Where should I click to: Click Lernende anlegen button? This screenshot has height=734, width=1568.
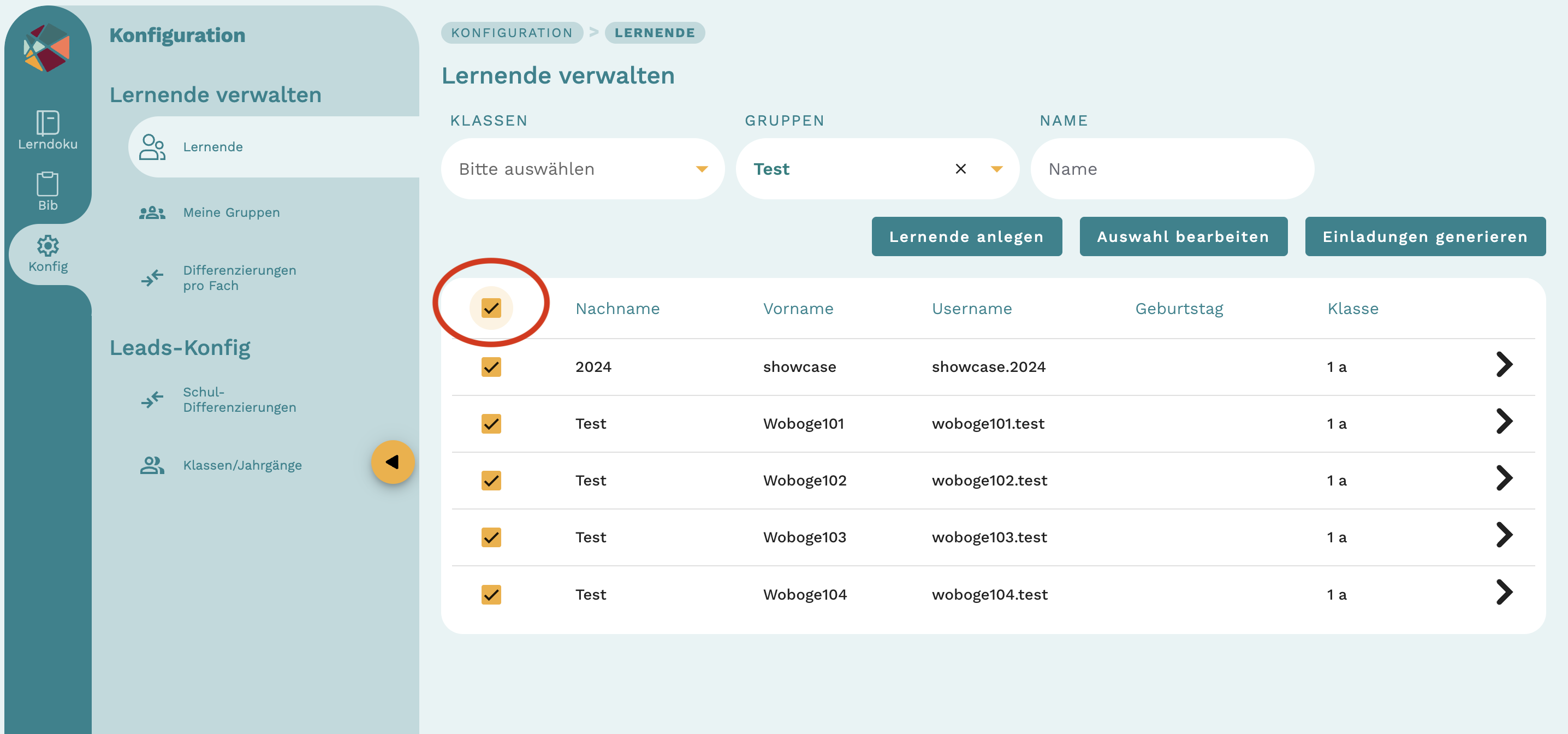point(966,237)
